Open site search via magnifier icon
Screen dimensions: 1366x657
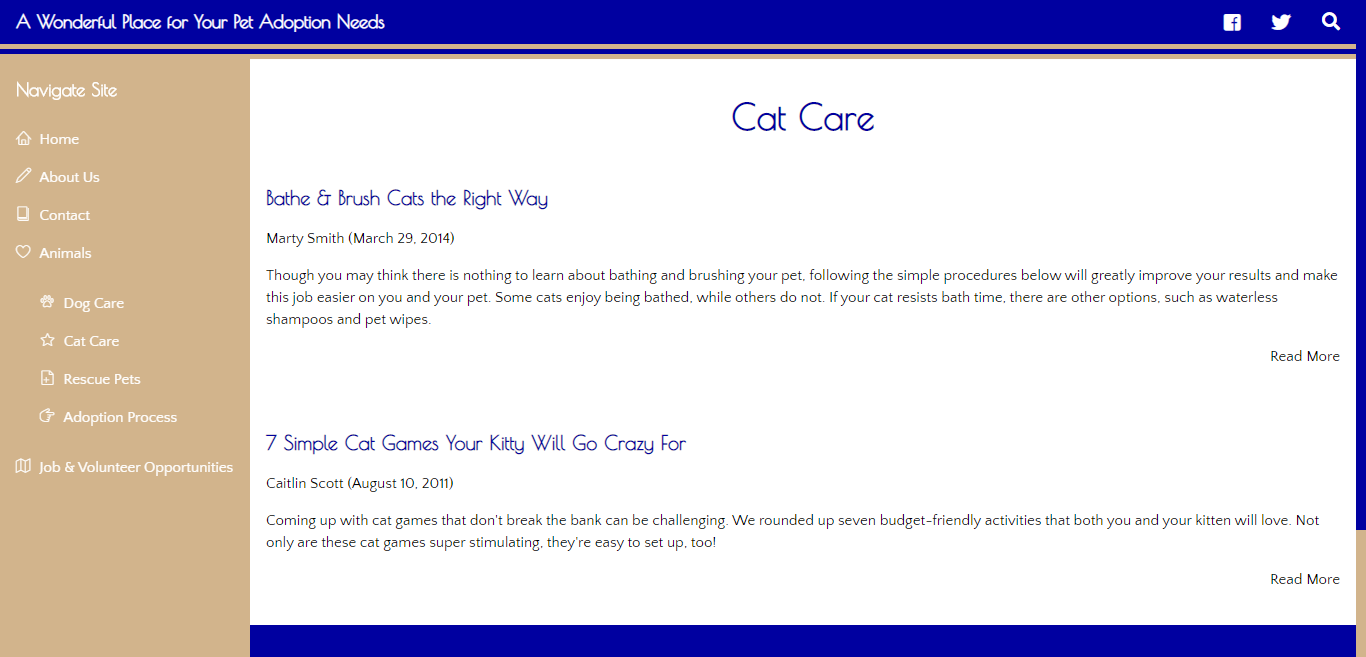pos(1330,21)
